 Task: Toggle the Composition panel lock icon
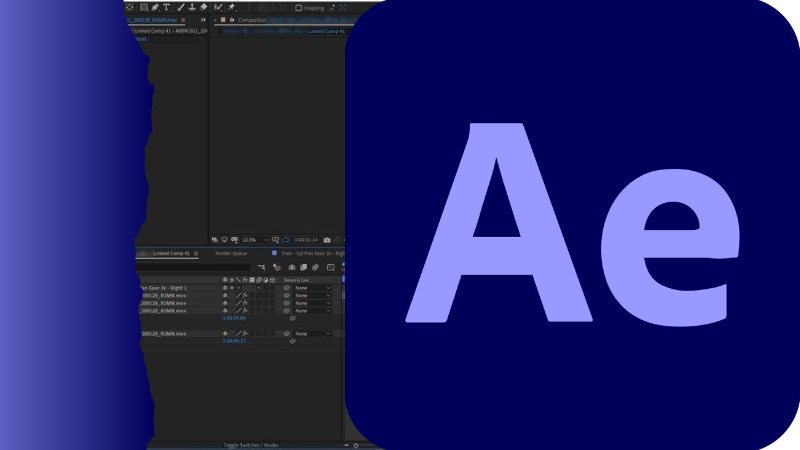point(232,20)
